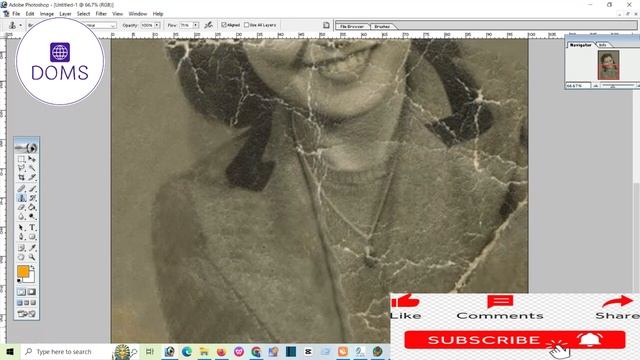Screen dimensions: 640x360
Task: Open the Window menu
Action: pyautogui.click(x=138, y=14)
